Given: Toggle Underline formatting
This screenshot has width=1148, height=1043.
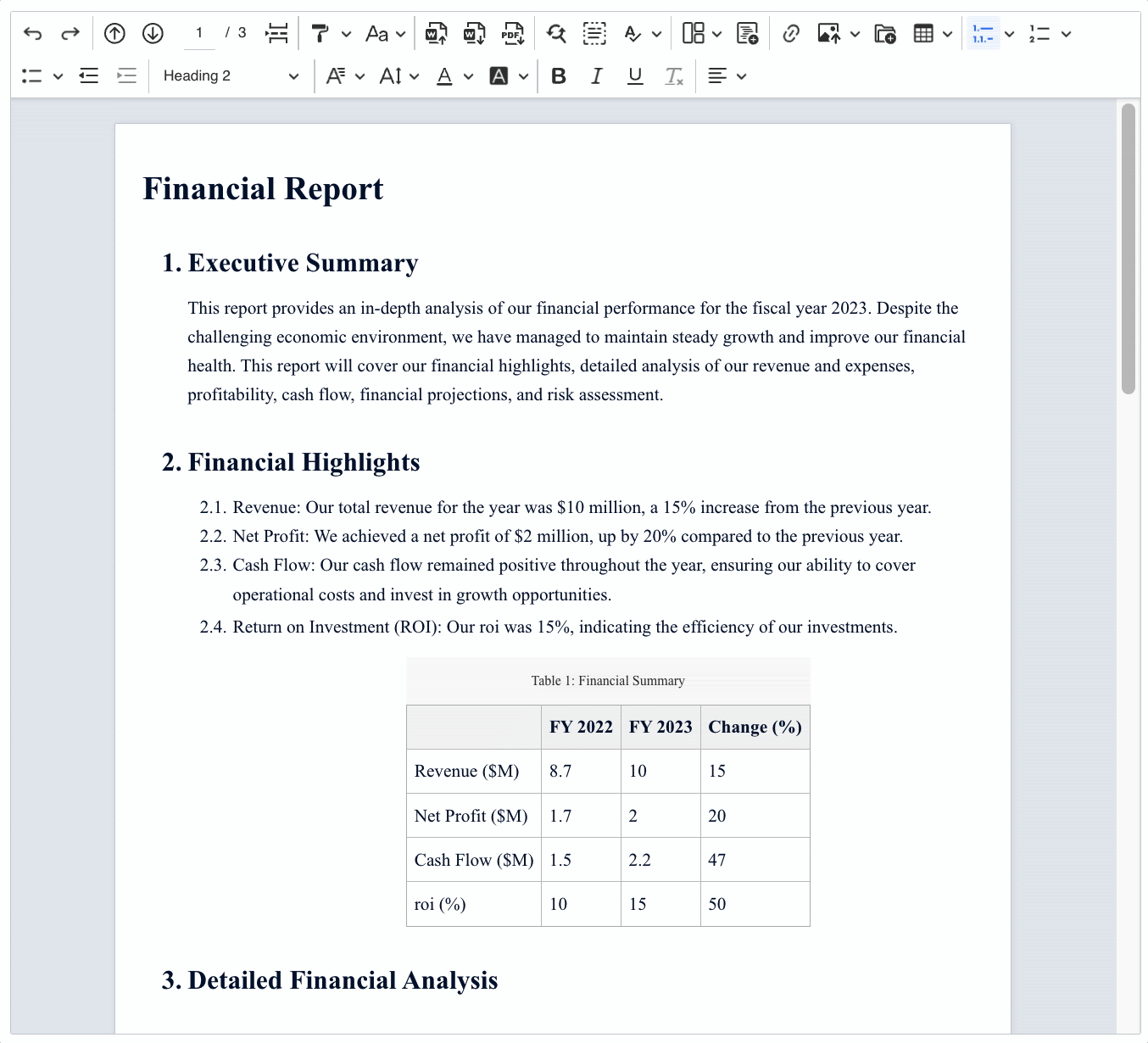Looking at the screenshot, I should click(x=635, y=76).
